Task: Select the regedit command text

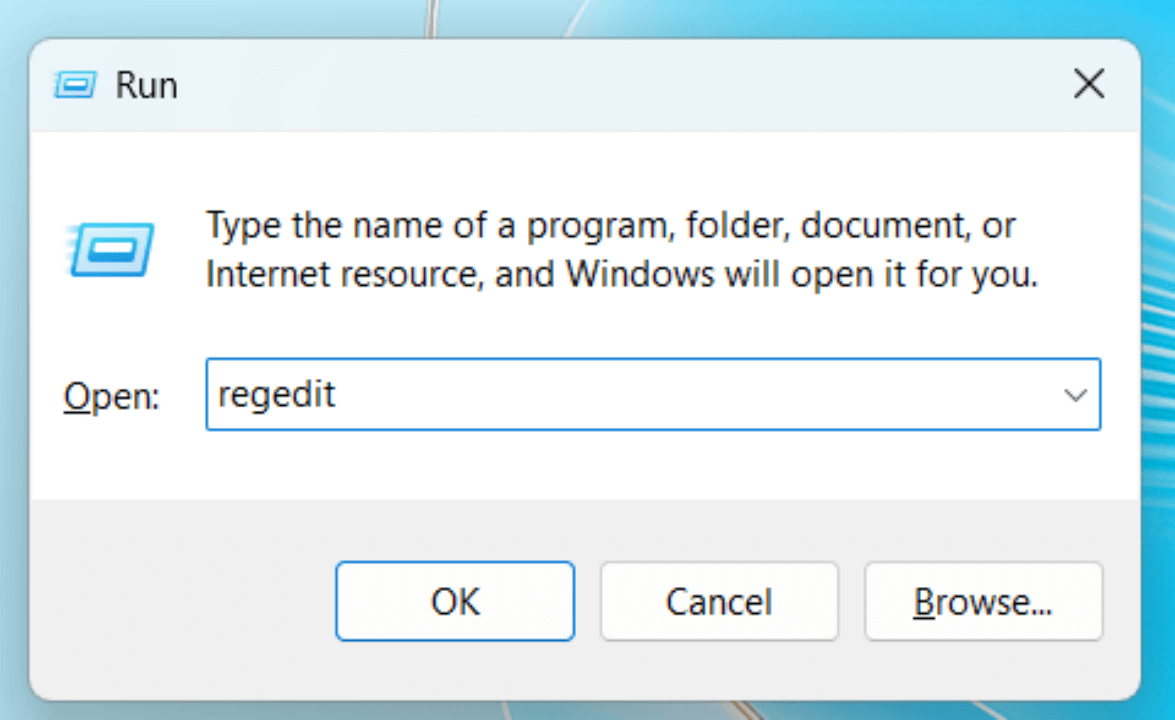Action: point(277,394)
